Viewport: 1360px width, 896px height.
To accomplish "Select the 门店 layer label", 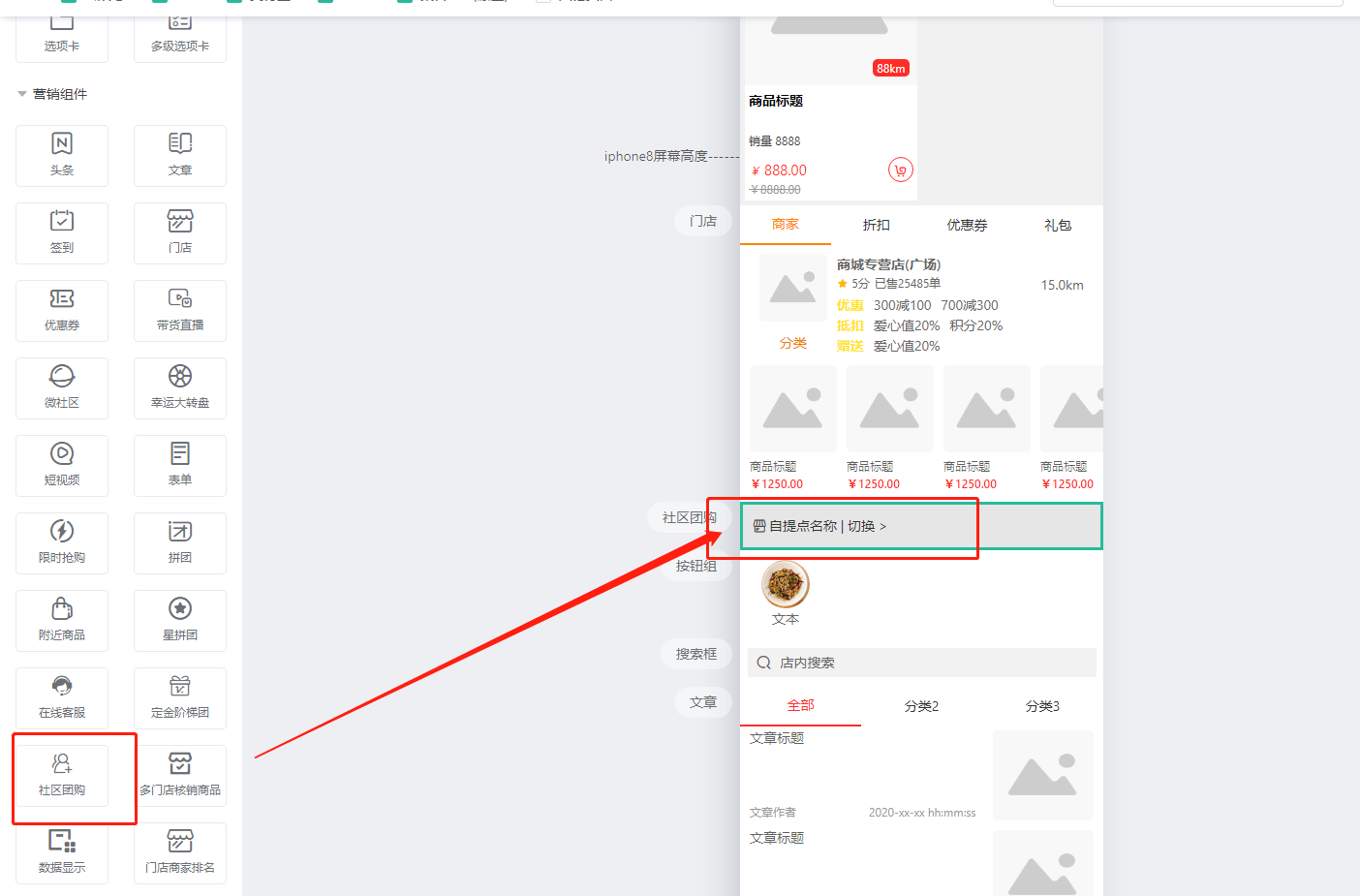I will click(x=703, y=221).
